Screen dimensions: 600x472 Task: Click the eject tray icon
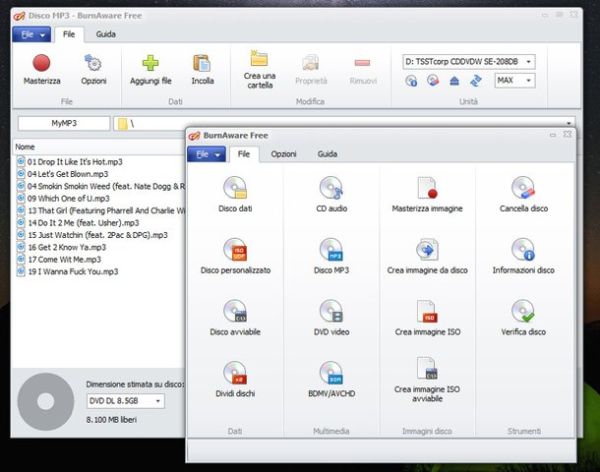tap(454, 81)
